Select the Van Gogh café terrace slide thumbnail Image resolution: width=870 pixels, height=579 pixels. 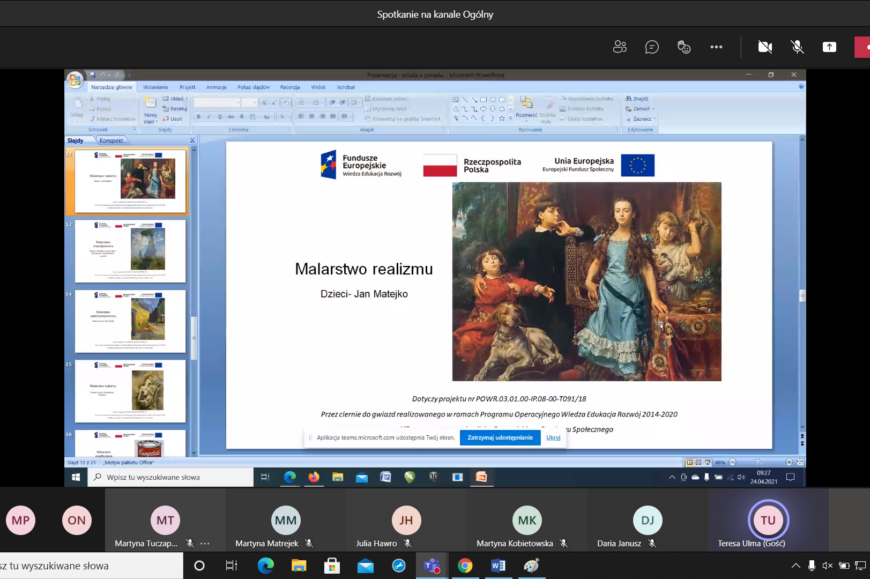click(130, 321)
